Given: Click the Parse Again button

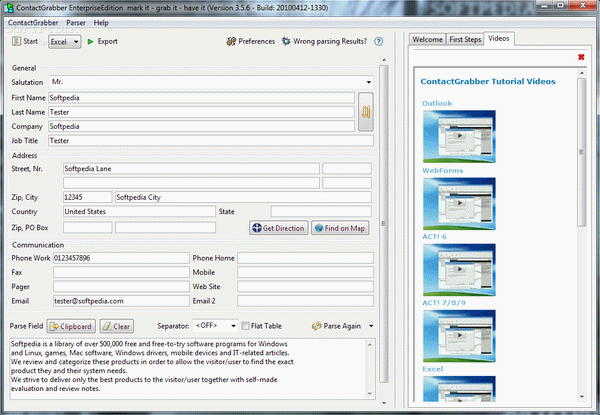Looking at the screenshot, I should click(x=337, y=326).
